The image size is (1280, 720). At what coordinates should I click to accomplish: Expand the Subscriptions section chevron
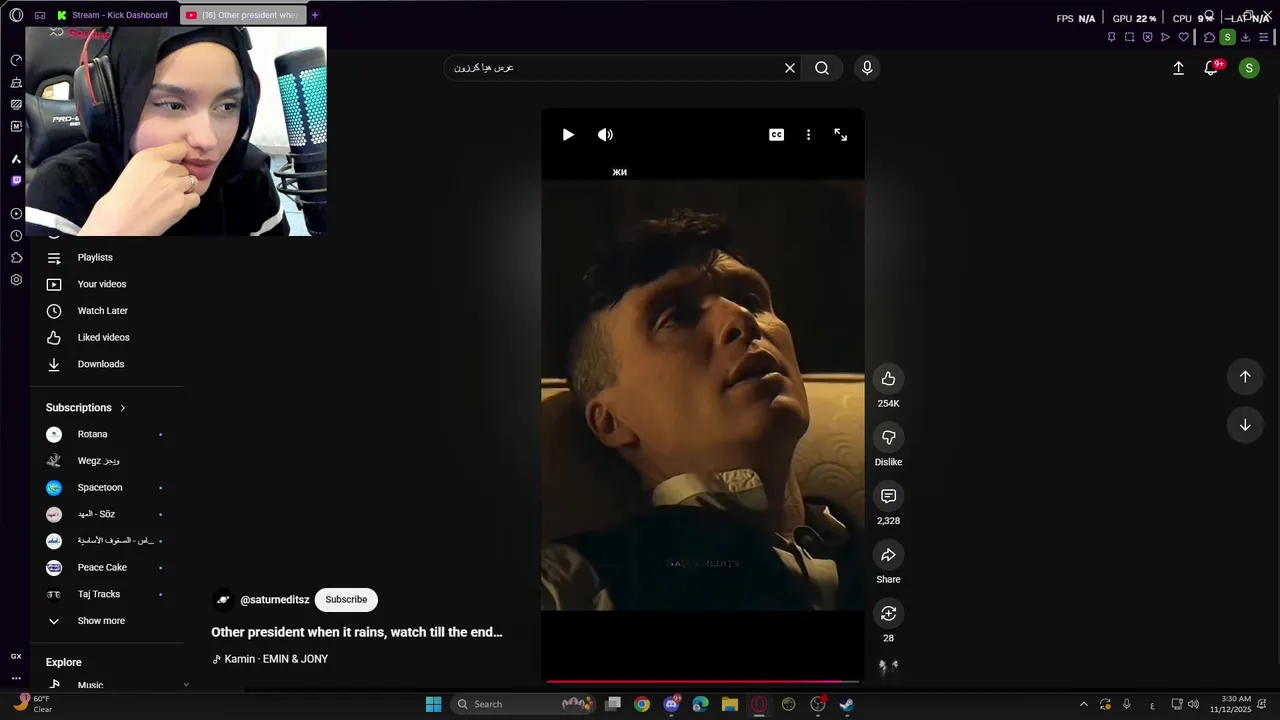(x=122, y=408)
